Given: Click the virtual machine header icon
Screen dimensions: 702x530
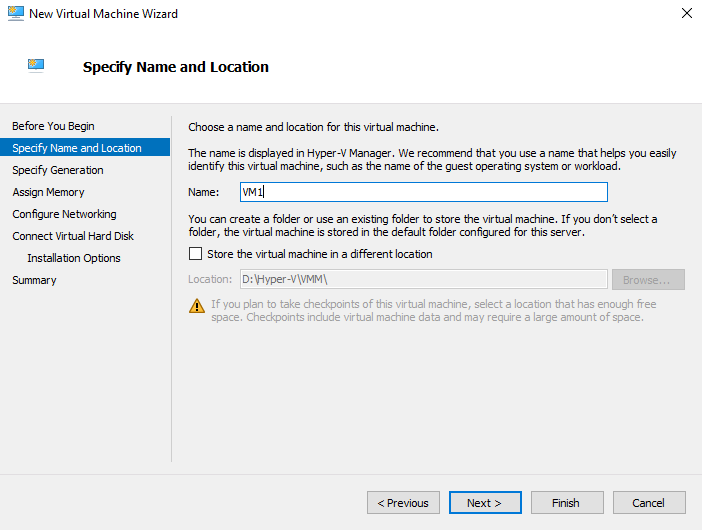Looking at the screenshot, I should click(37, 66).
